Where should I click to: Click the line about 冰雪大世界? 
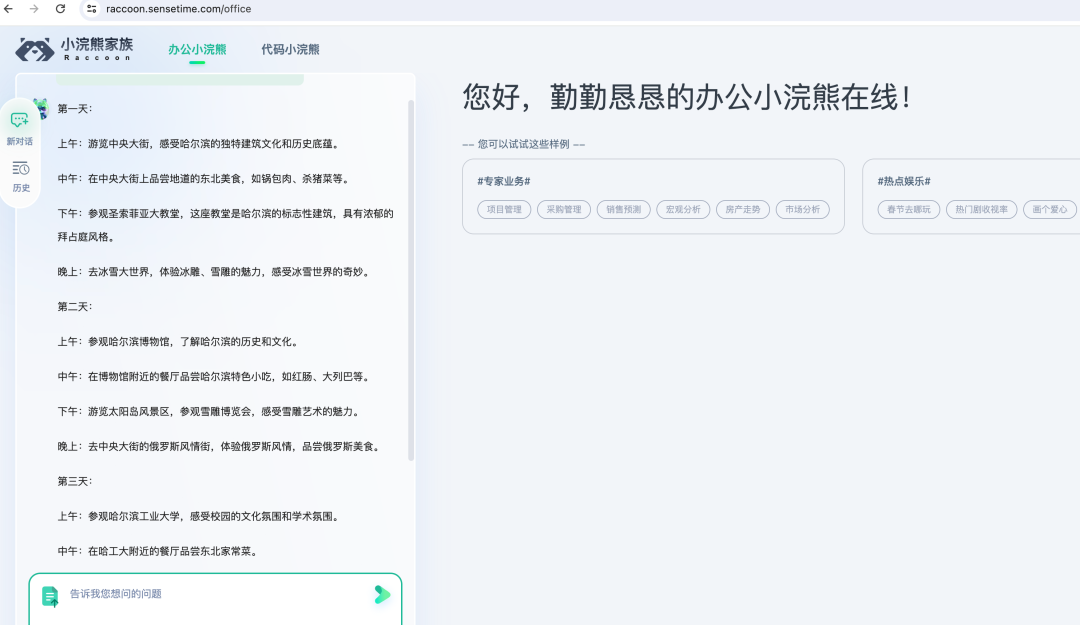(x=215, y=272)
